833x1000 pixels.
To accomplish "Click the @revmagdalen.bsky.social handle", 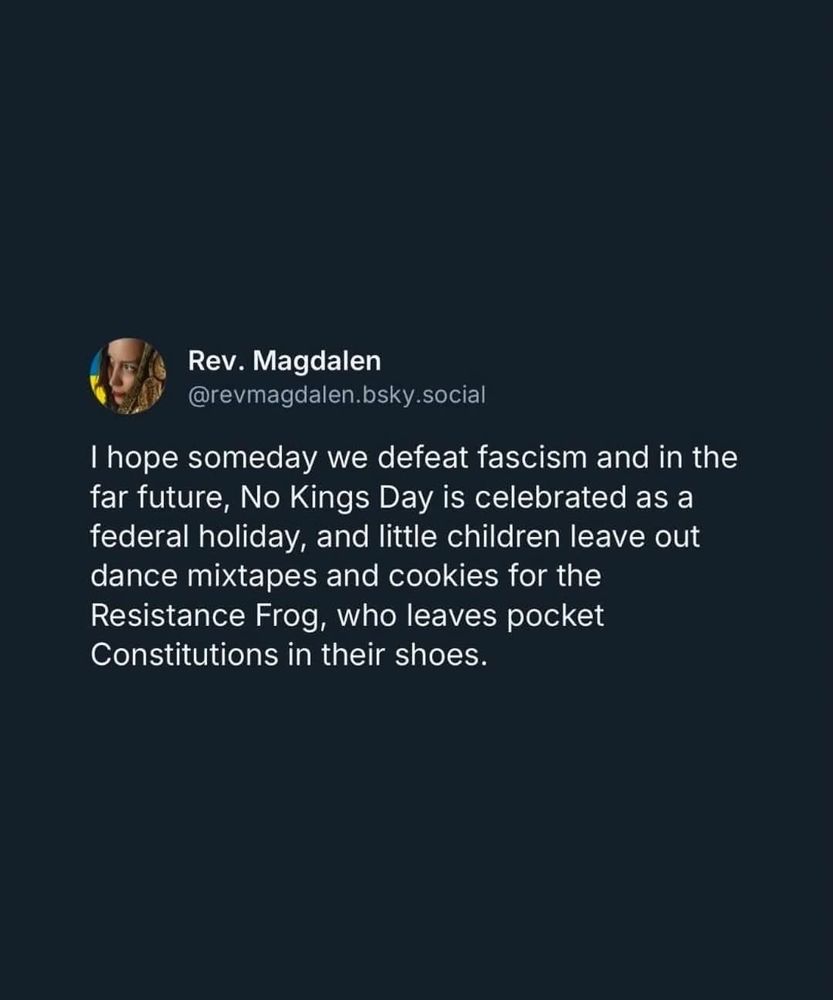I will pos(336,395).
